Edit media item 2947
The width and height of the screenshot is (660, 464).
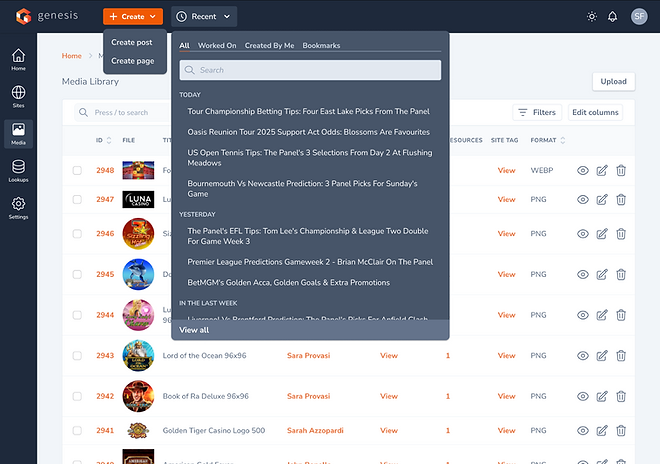602,200
